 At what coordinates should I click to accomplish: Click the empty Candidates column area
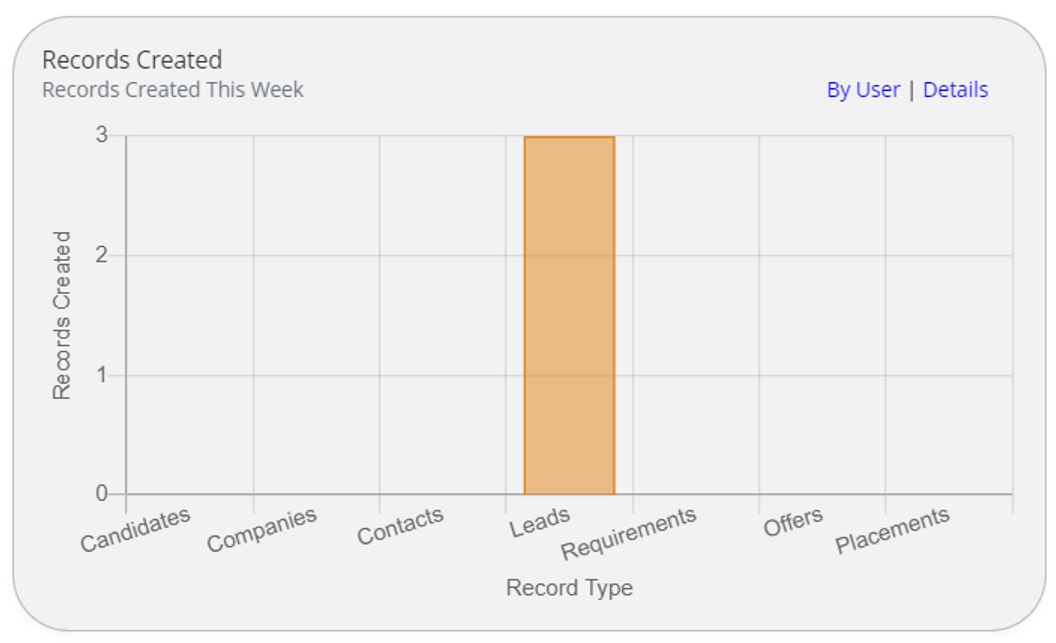tap(190, 315)
